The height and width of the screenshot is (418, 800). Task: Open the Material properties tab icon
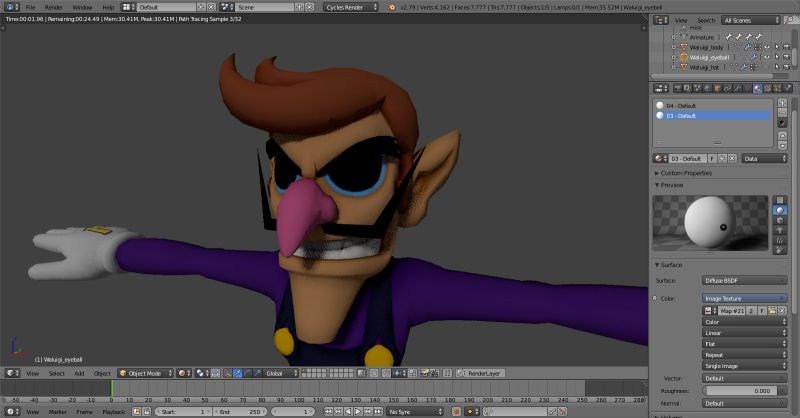pos(757,88)
